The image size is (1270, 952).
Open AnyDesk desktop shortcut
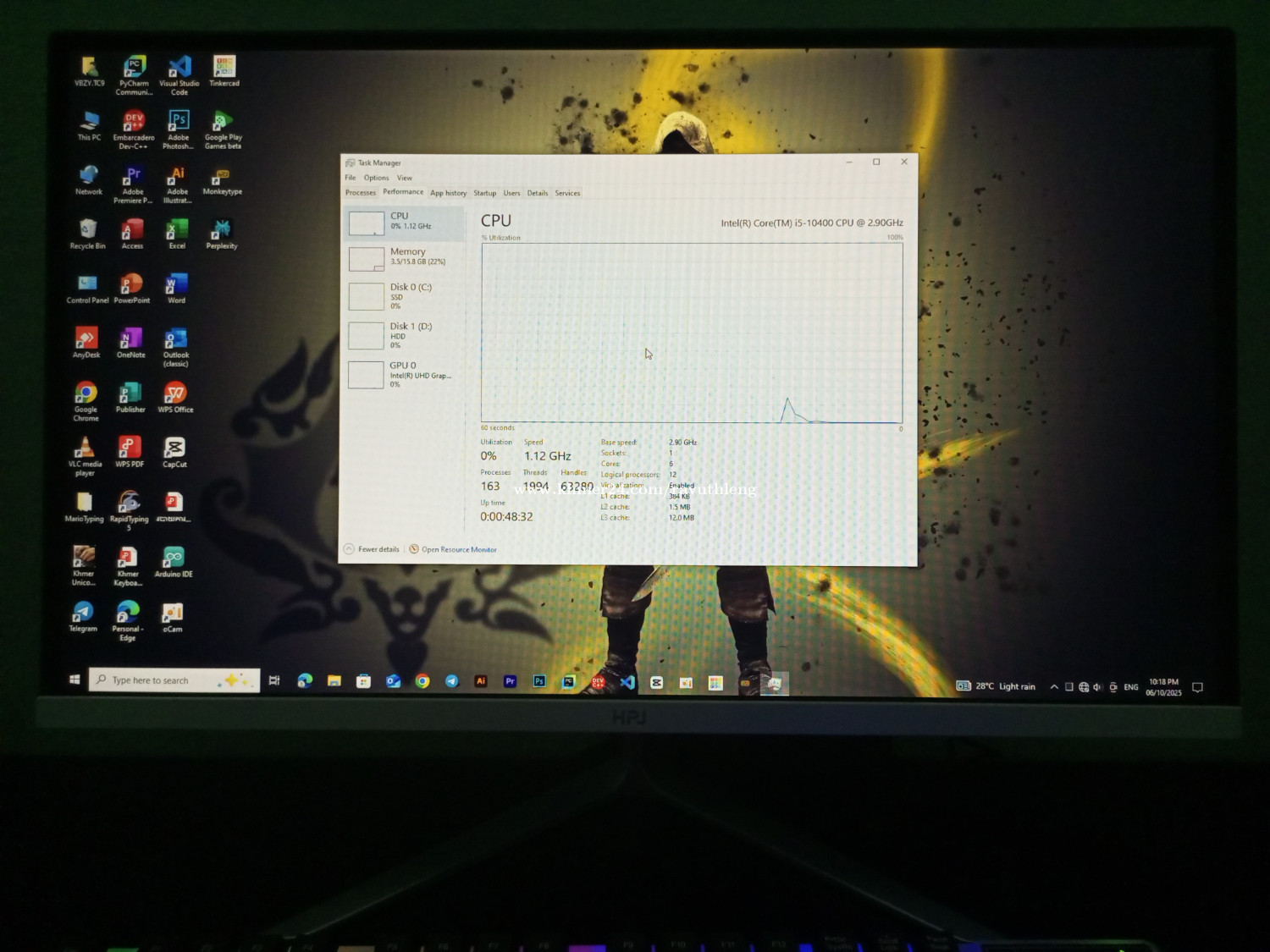pos(86,342)
